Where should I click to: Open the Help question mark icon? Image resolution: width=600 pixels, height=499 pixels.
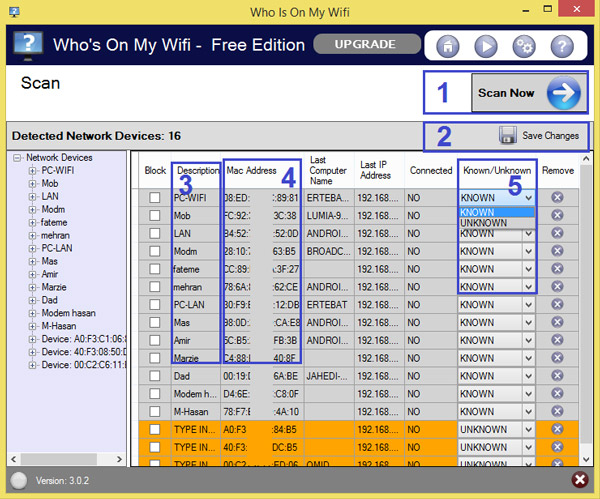562,46
